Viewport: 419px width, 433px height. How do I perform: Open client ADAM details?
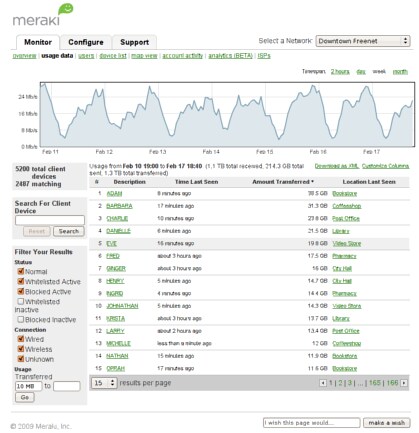[x=114, y=194]
